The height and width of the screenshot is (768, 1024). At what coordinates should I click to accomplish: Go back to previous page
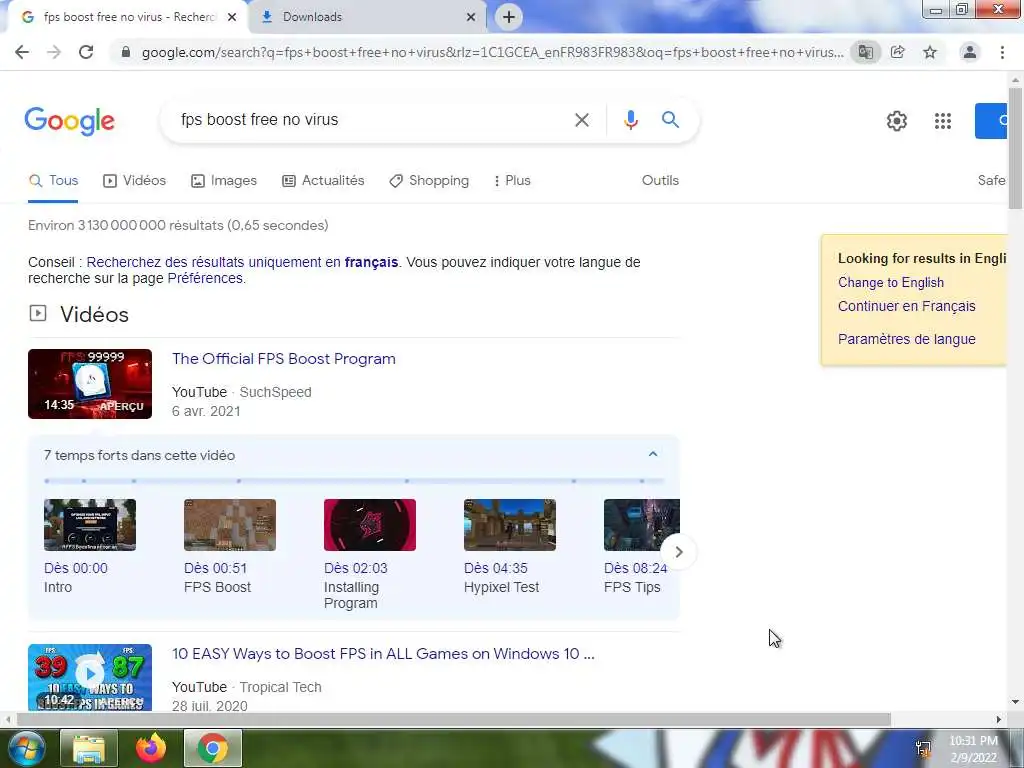(x=22, y=52)
